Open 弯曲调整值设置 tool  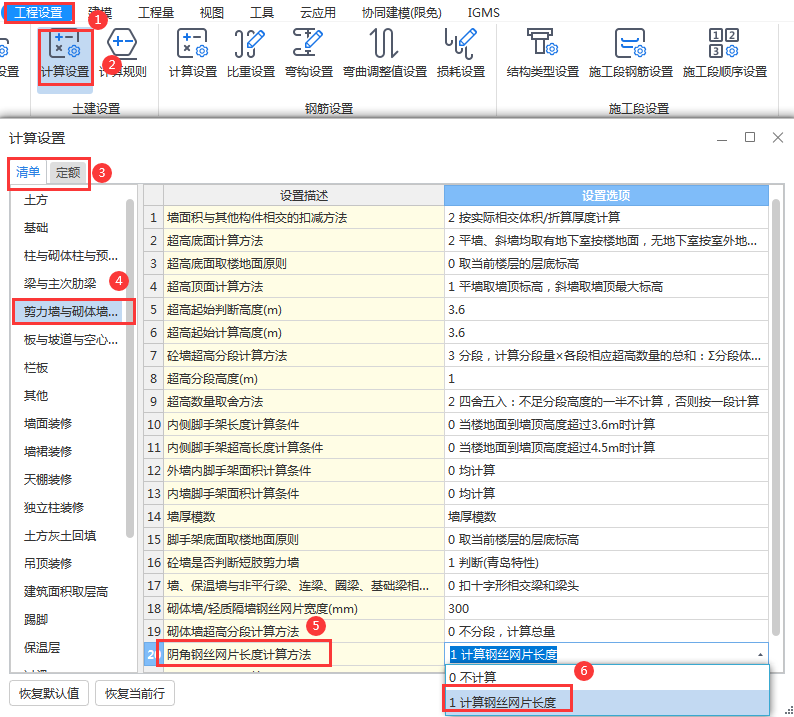[385, 55]
